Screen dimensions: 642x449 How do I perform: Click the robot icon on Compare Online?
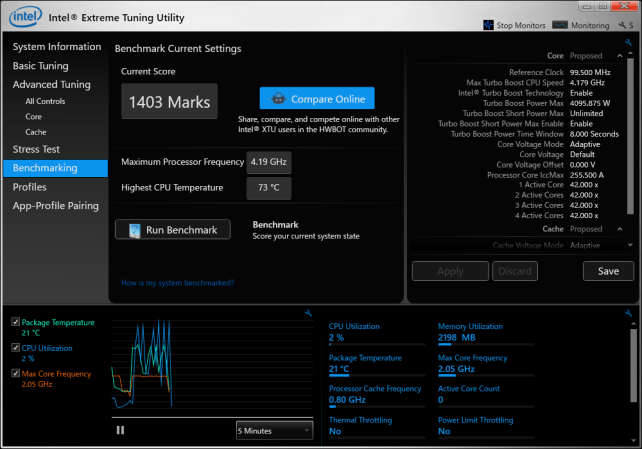click(x=278, y=98)
